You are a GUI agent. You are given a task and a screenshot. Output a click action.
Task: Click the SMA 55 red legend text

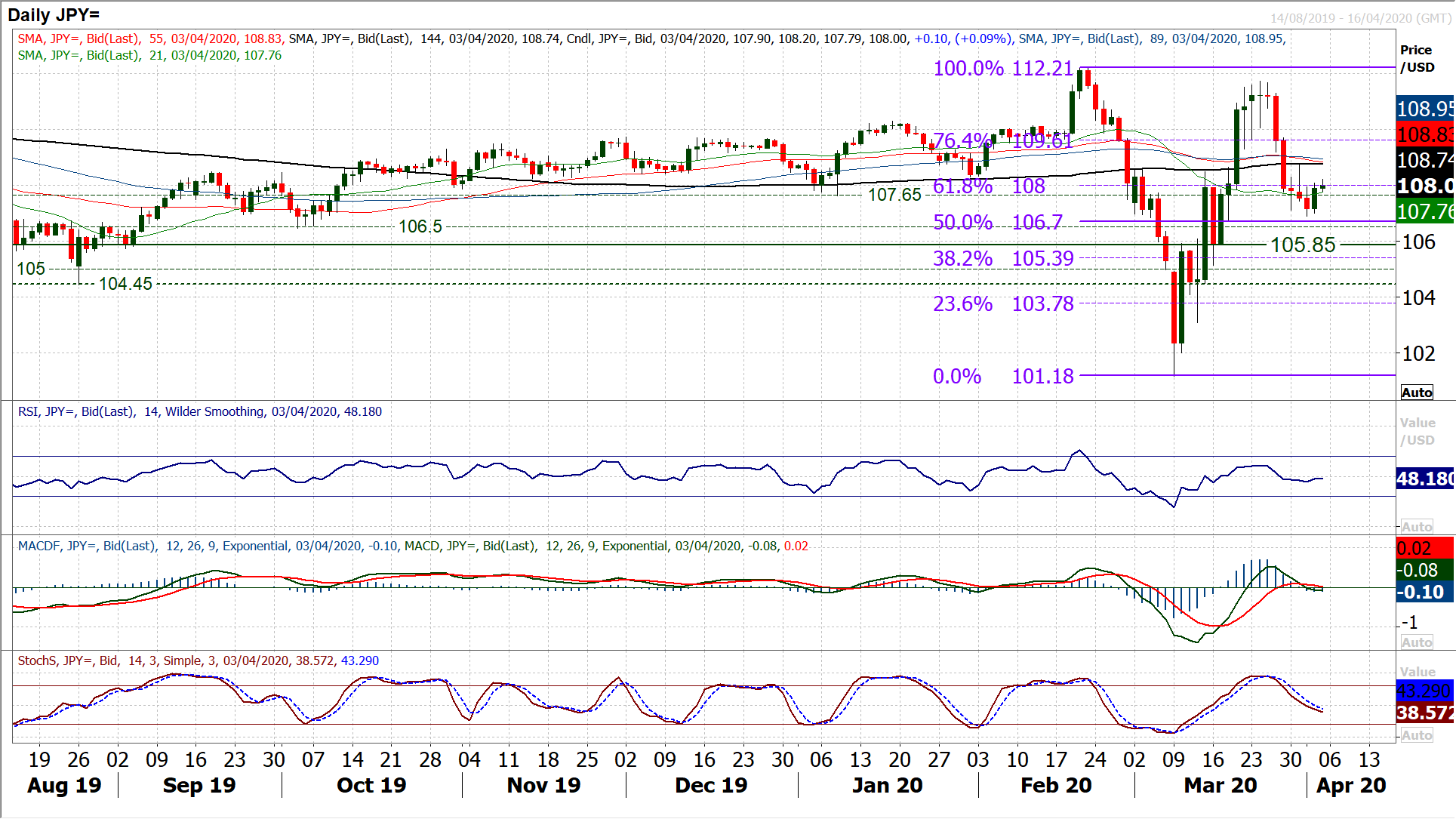[x=150, y=38]
